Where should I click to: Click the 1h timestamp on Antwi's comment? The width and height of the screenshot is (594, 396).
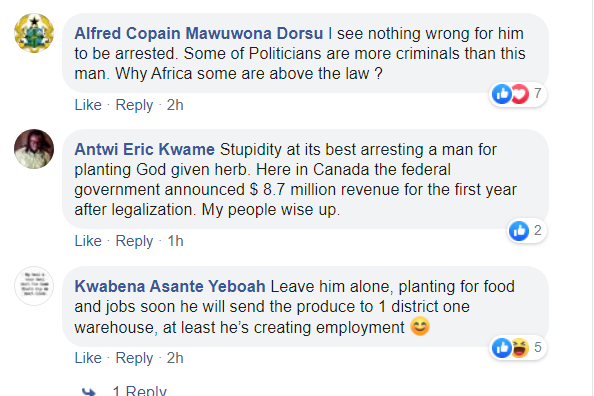(x=175, y=241)
